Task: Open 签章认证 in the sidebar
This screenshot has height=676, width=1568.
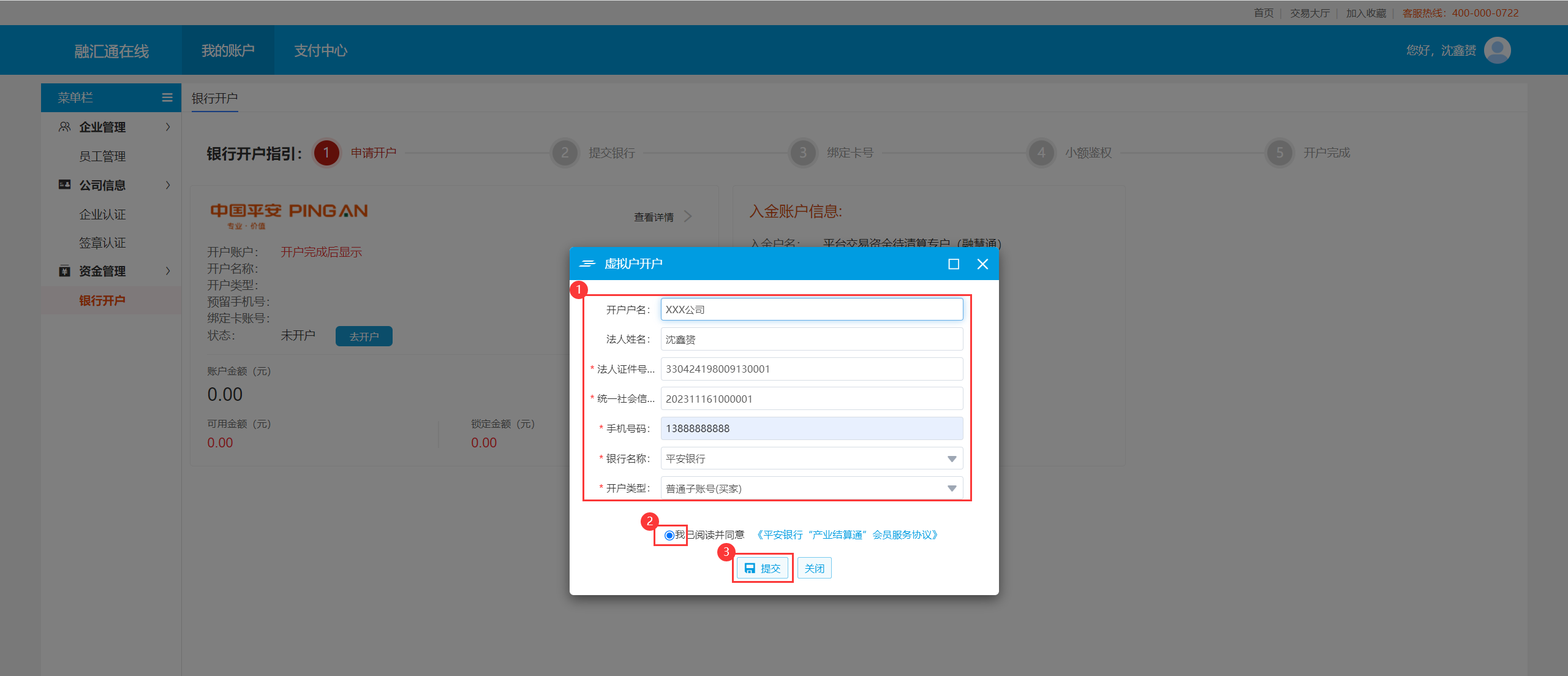Action: [x=102, y=243]
